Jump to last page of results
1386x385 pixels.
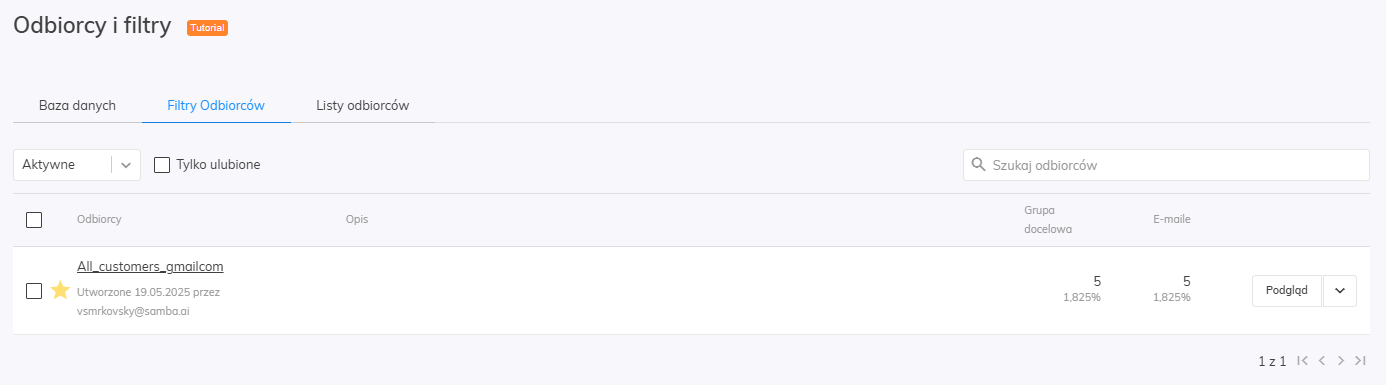point(1360,360)
